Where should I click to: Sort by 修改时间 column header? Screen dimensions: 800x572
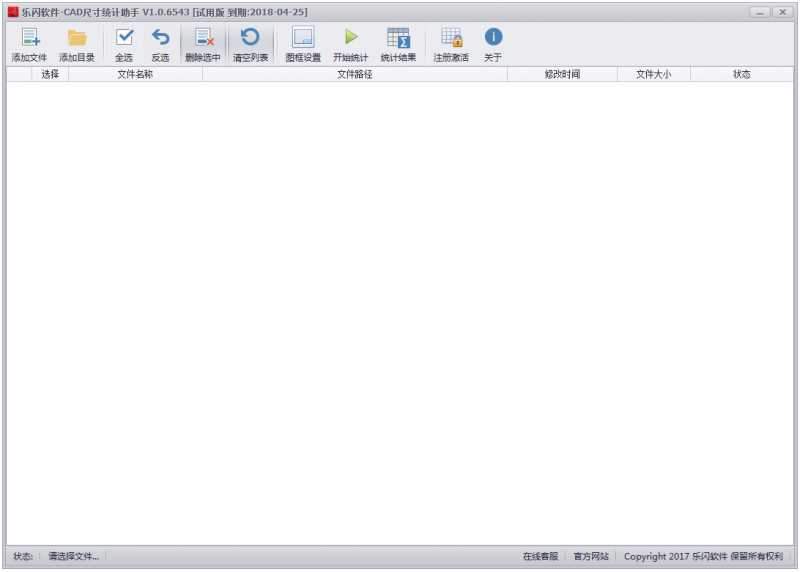561,75
